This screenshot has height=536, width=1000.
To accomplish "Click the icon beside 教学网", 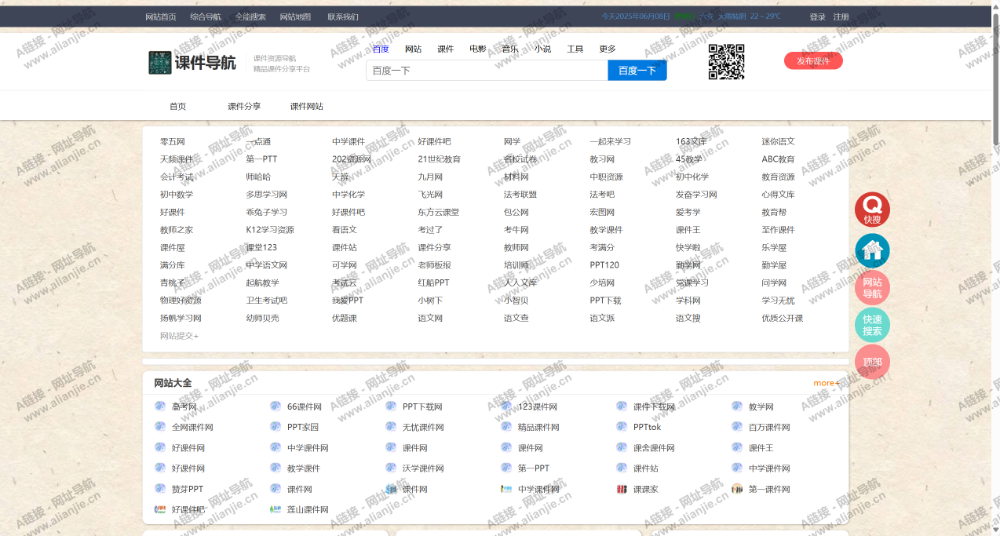I will click(x=737, y=406).
